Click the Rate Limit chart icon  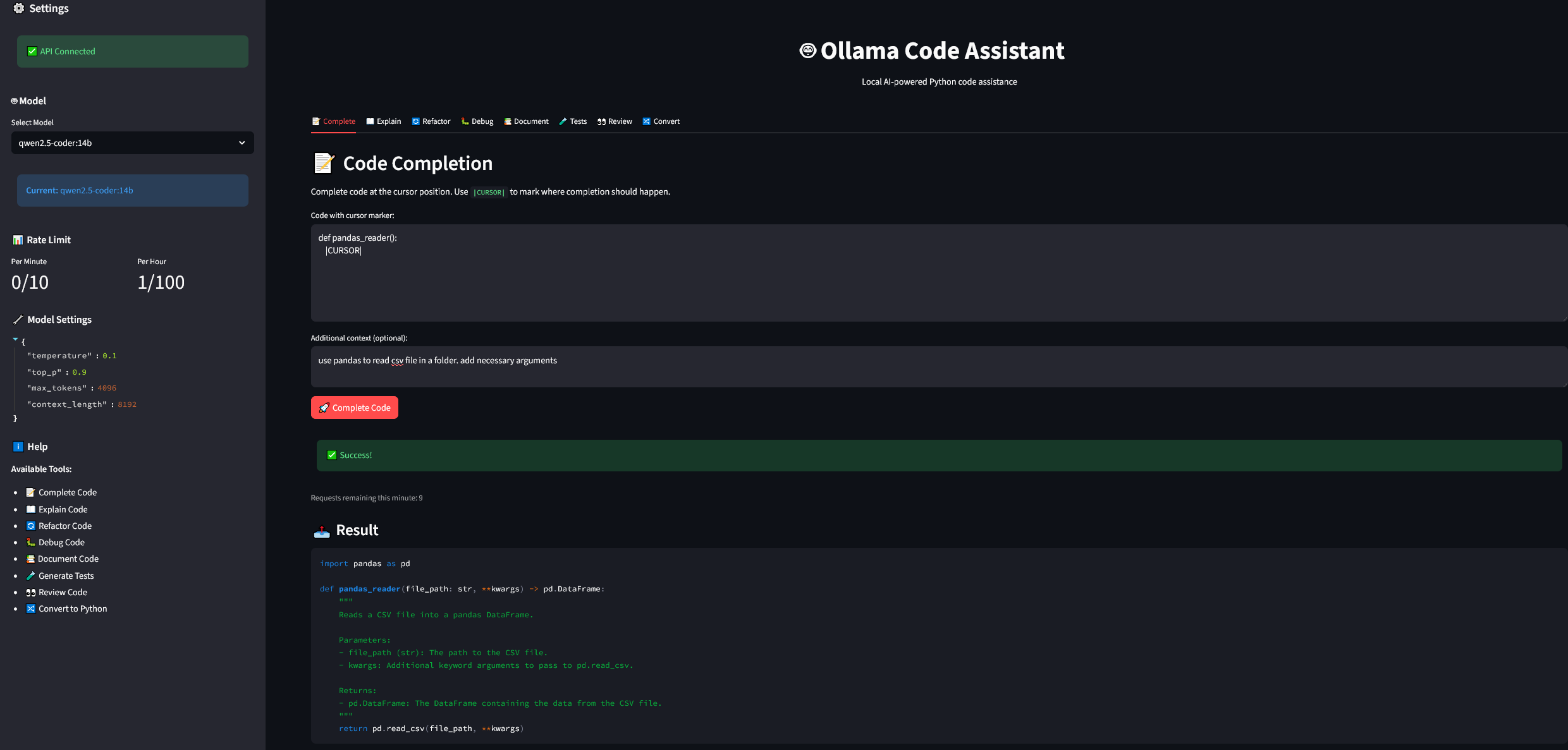pos(18,240)
